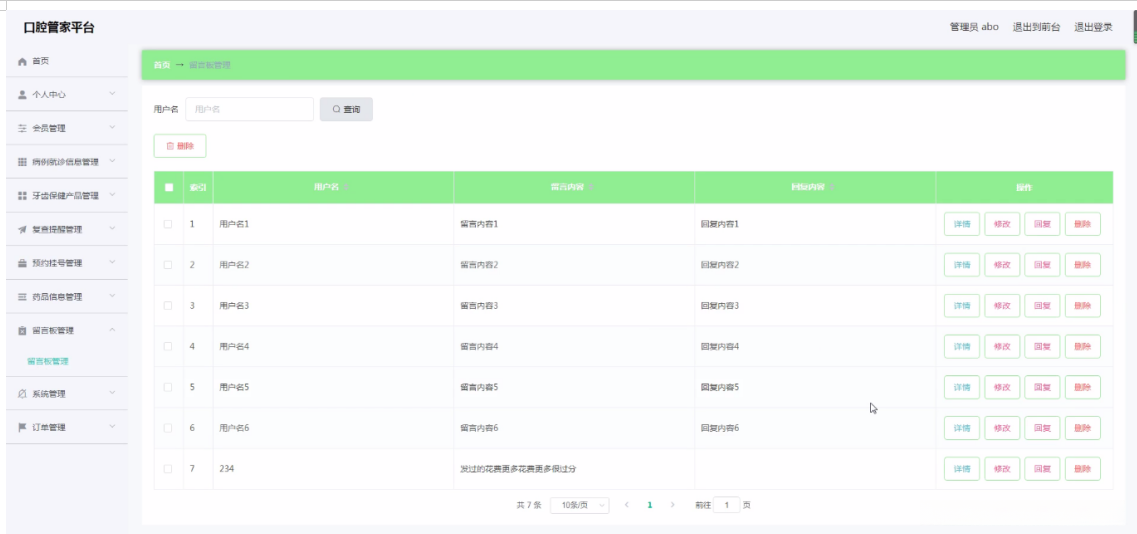Click 删除 for row 234

click(x=1083, y=469)
